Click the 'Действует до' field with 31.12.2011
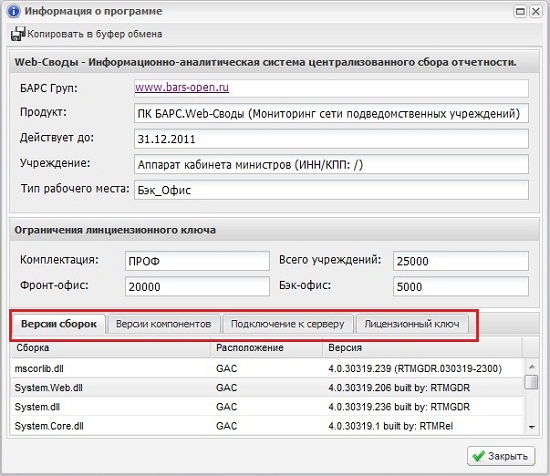 pyautogui.click(x=331, y=139)
